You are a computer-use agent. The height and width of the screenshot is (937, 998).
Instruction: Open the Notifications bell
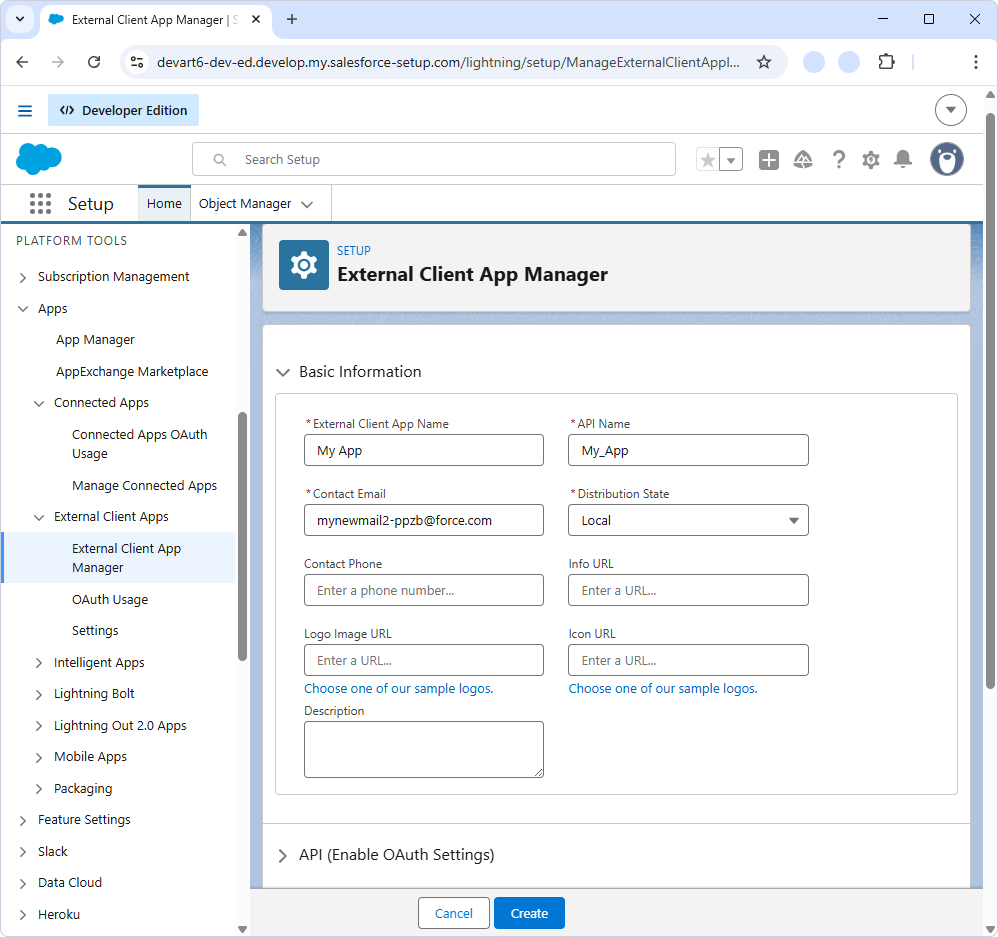[x=903, y=160]
